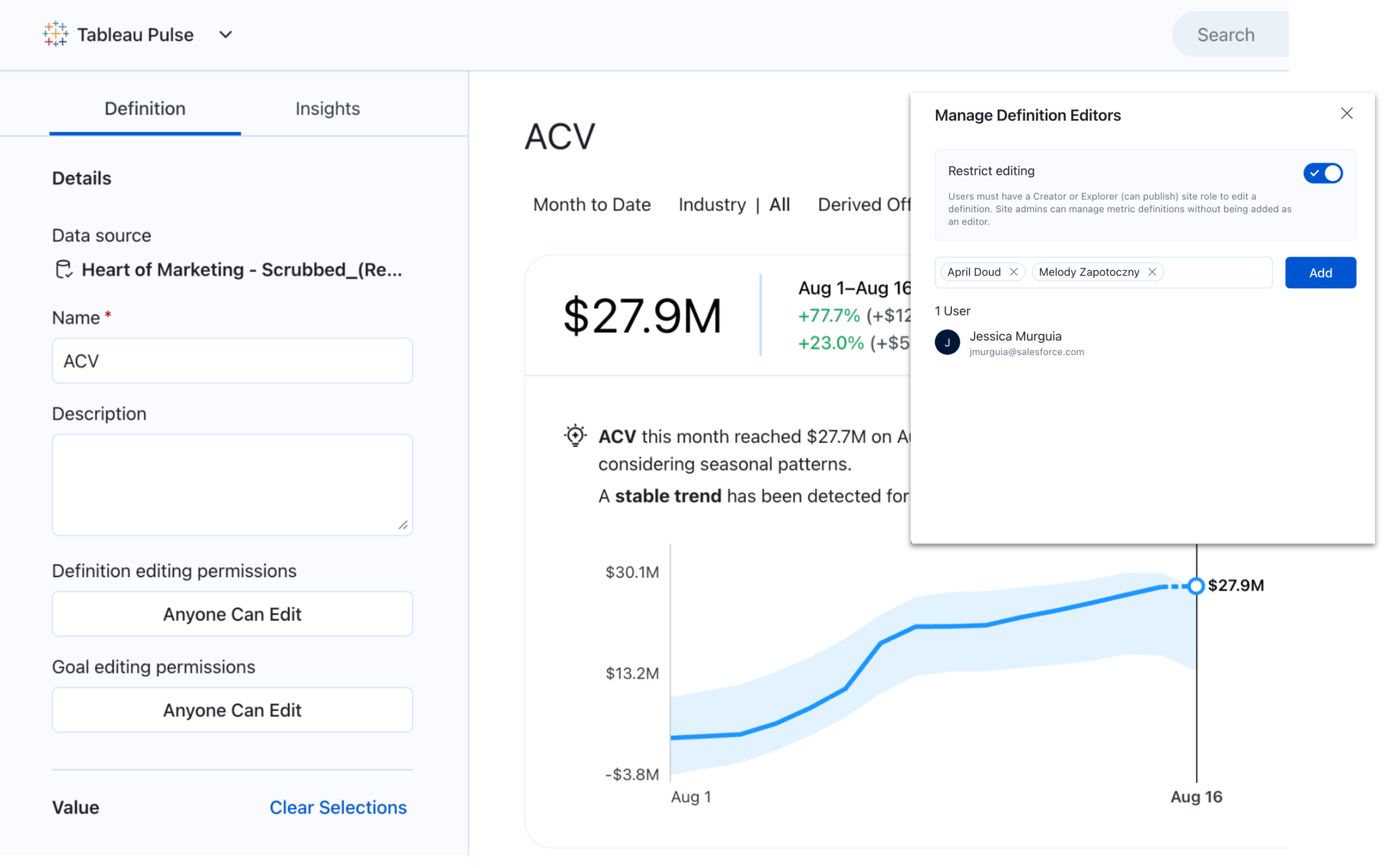Expand the Tableau Pulse dropdown chevron
This screenshot has width=1400, height=865.
coord(226,35)
